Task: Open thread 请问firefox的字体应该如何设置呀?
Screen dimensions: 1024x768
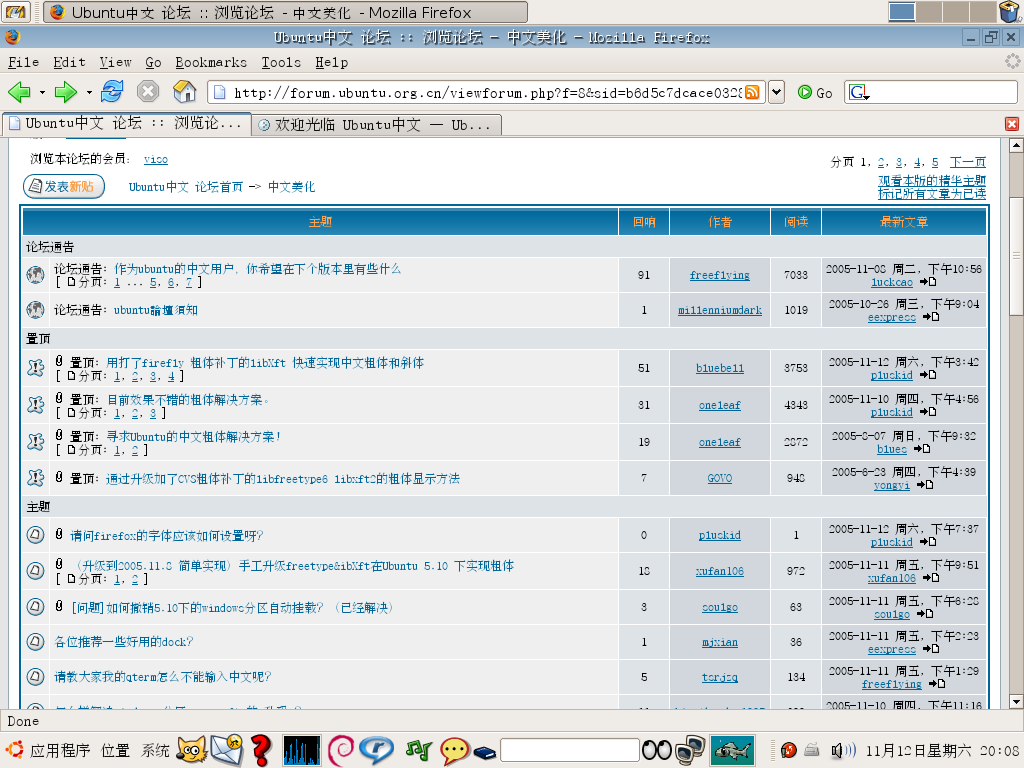Action: coord(167,536)
